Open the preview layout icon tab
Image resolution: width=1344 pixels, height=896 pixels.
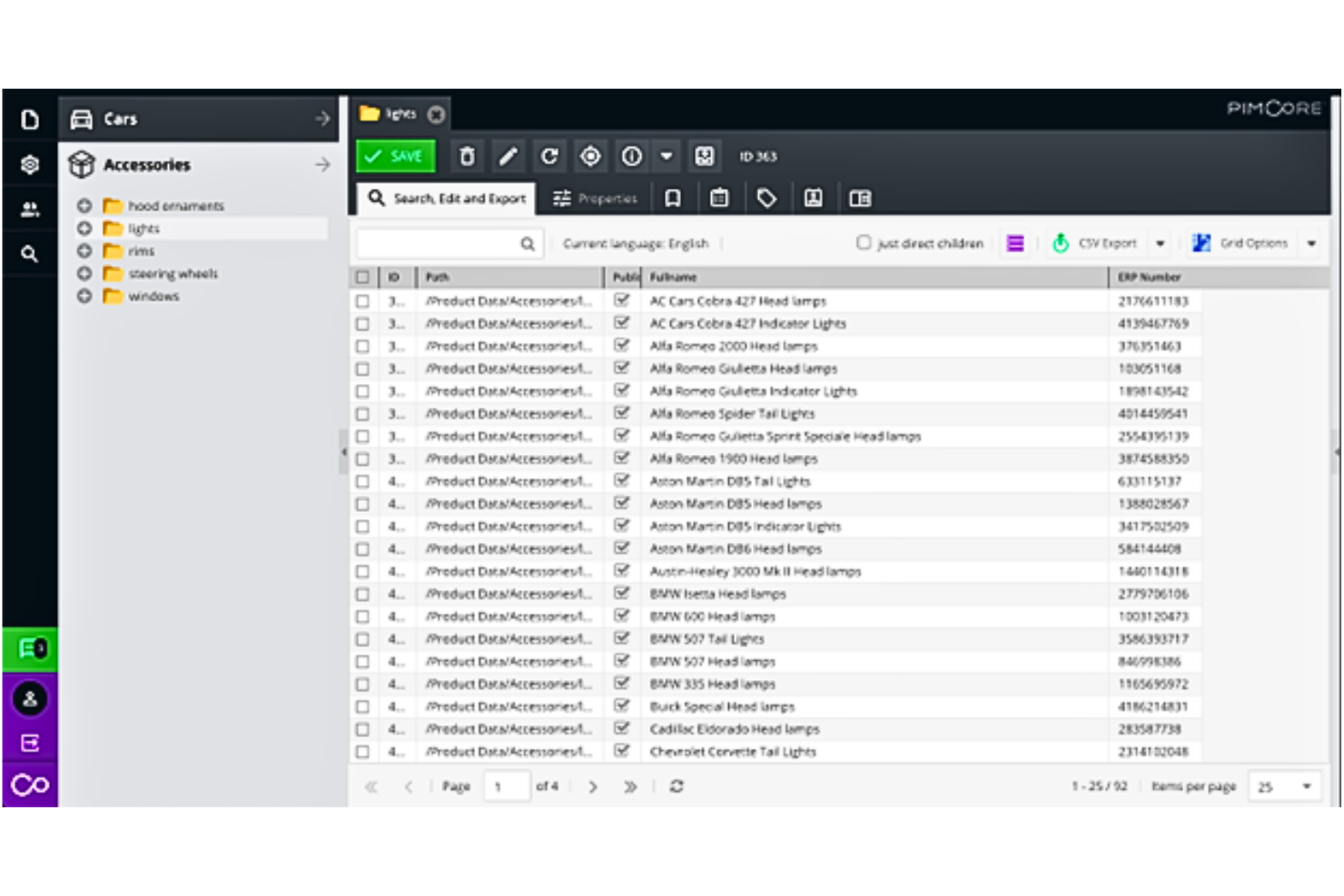pos(860,198)
